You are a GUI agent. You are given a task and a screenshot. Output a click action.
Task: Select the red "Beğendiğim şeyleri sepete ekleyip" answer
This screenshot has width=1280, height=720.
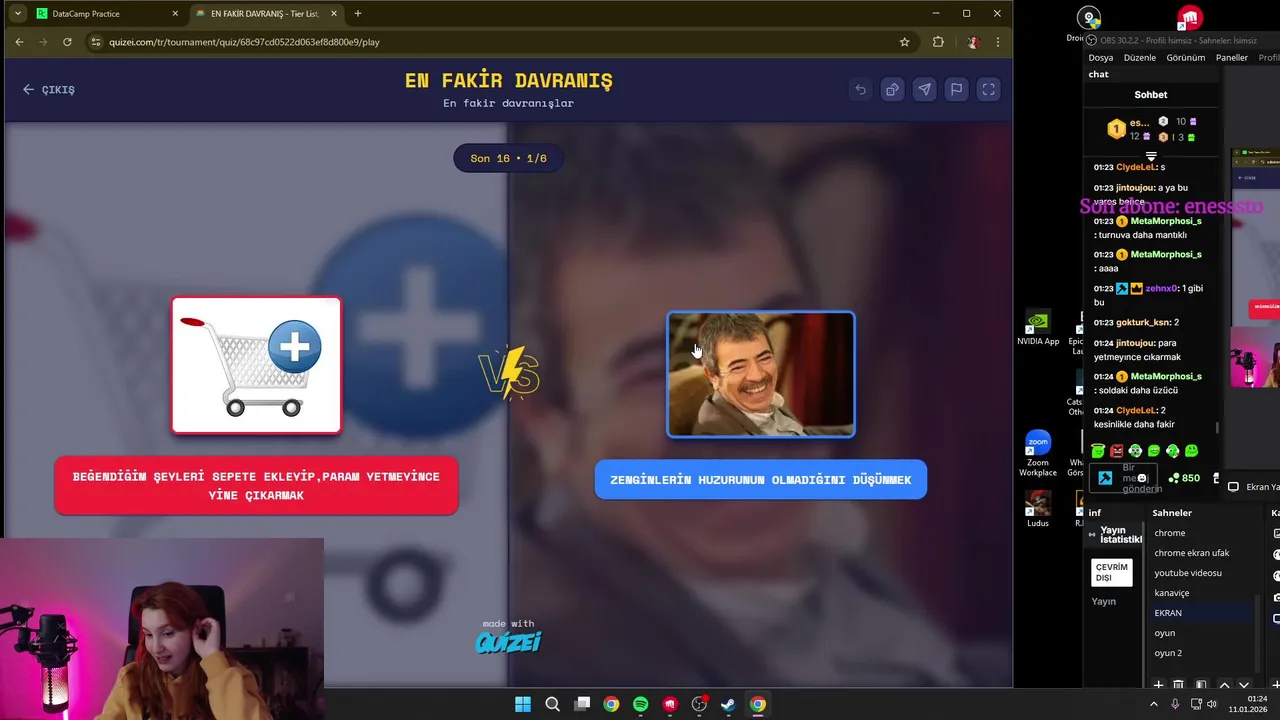256,486
